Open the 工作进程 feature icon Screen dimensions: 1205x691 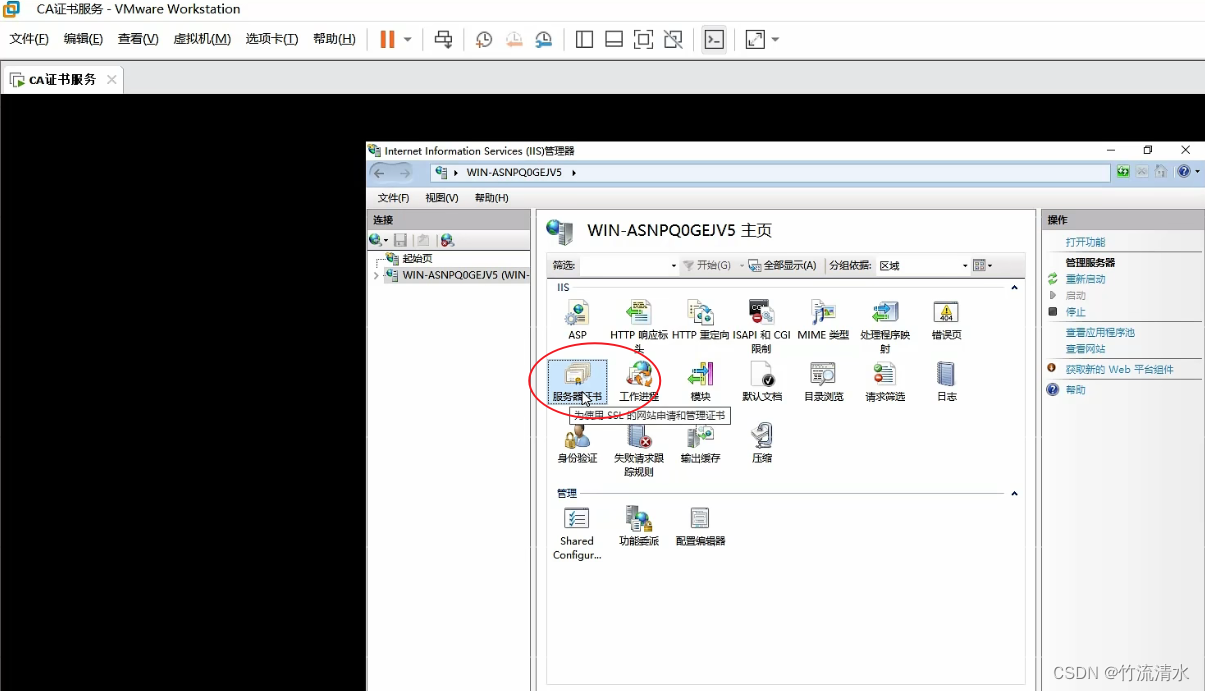tap(638, 375)
